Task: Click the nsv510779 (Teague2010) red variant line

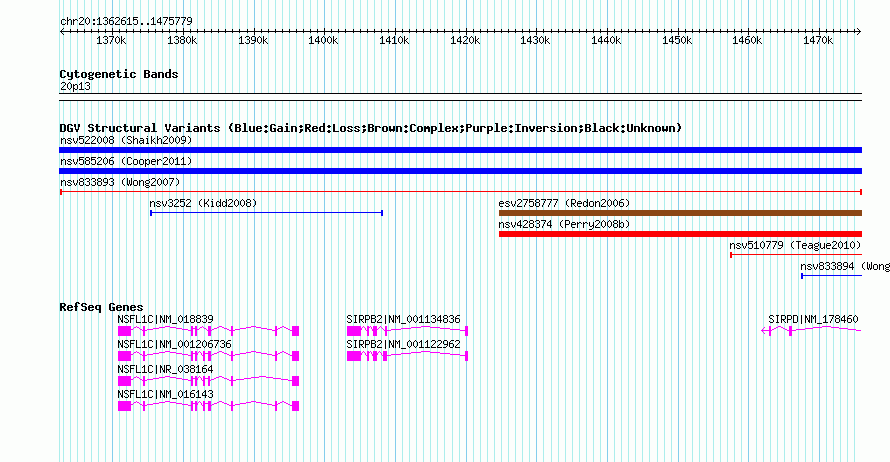Action: click(796, 255)
